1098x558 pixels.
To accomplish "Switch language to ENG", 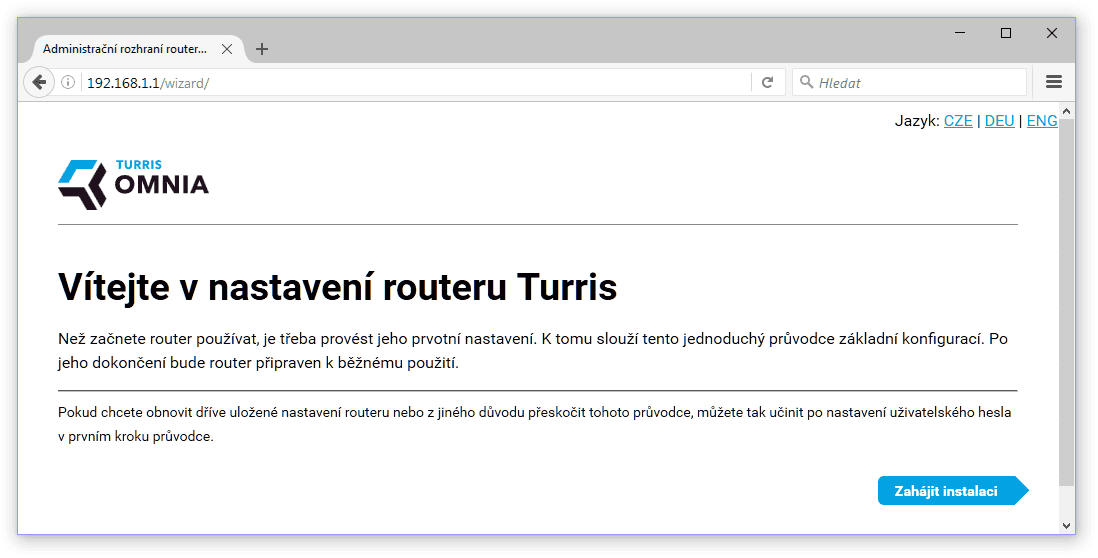I will pyautogui.click(x=1042, y=120).
